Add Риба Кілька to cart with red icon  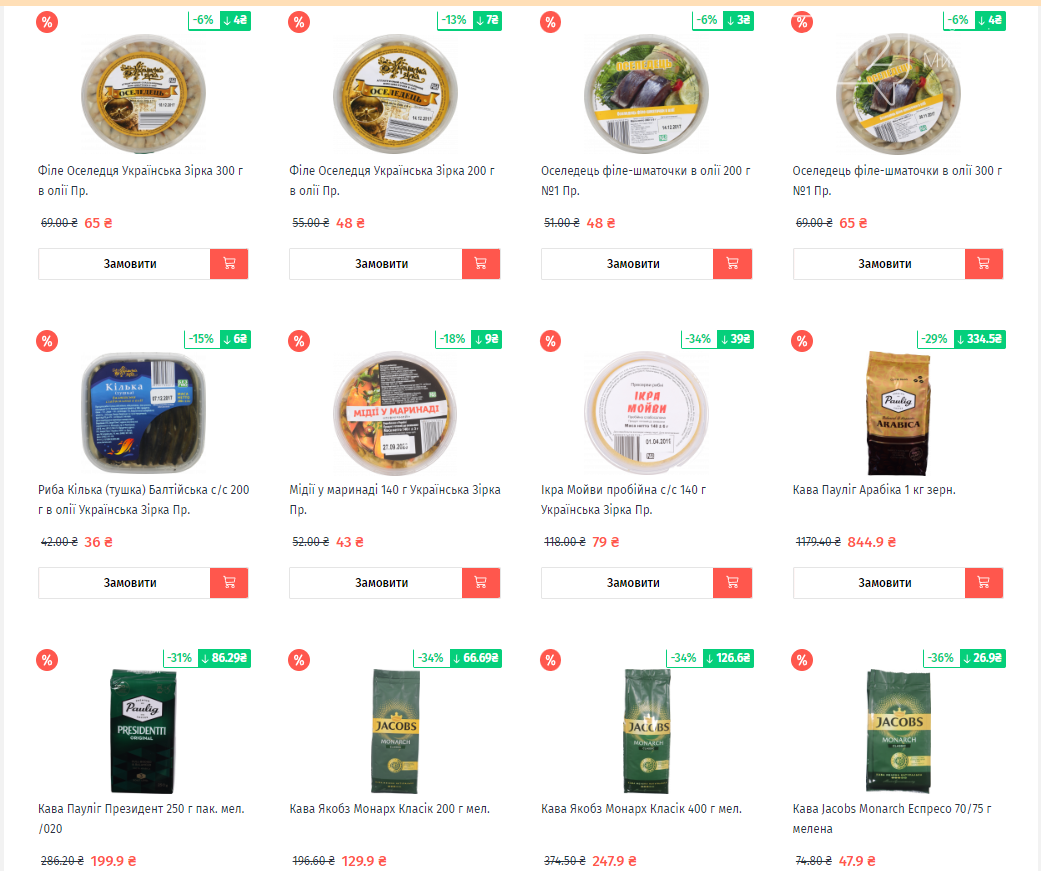pyautogui.click(x=229, y=582)
